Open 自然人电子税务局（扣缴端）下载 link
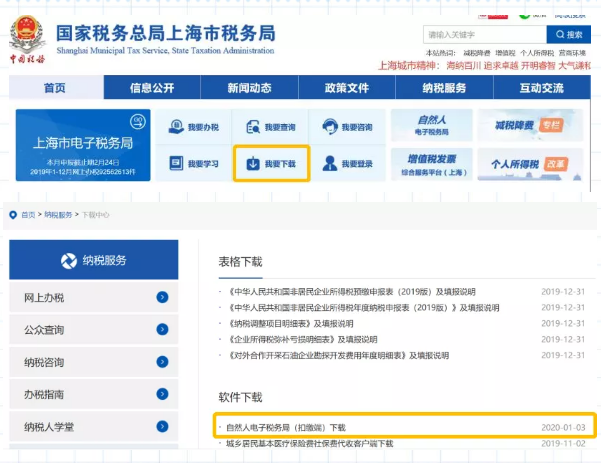Image resolution: width=601 pixels, height=463 pixels. click(286, 427)
